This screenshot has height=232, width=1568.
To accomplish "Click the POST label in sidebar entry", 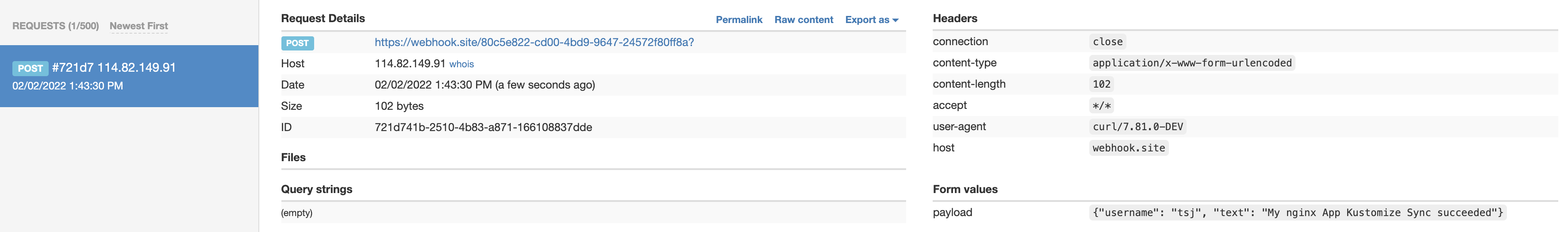I will pos(30,68).
